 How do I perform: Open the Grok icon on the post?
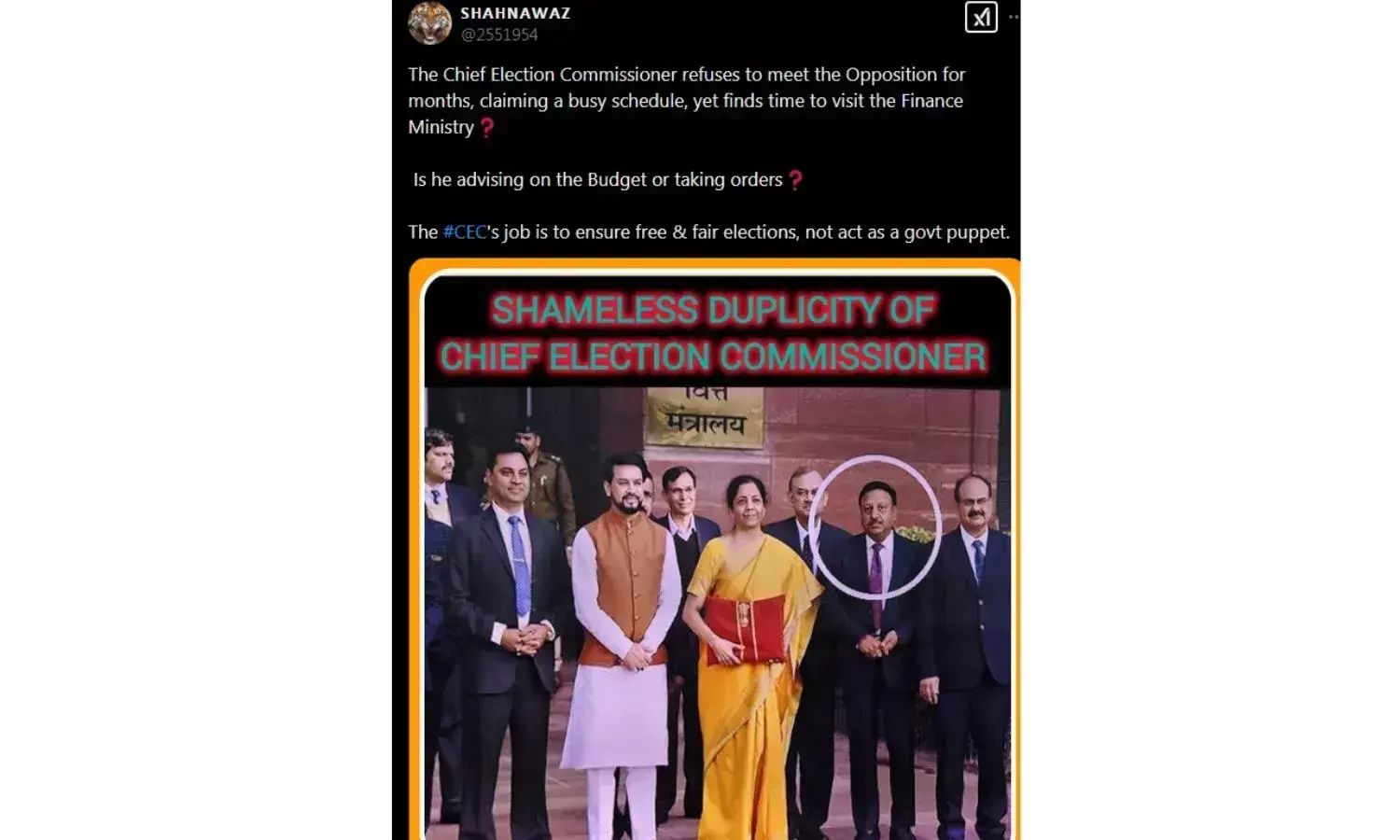pos(981,17)
